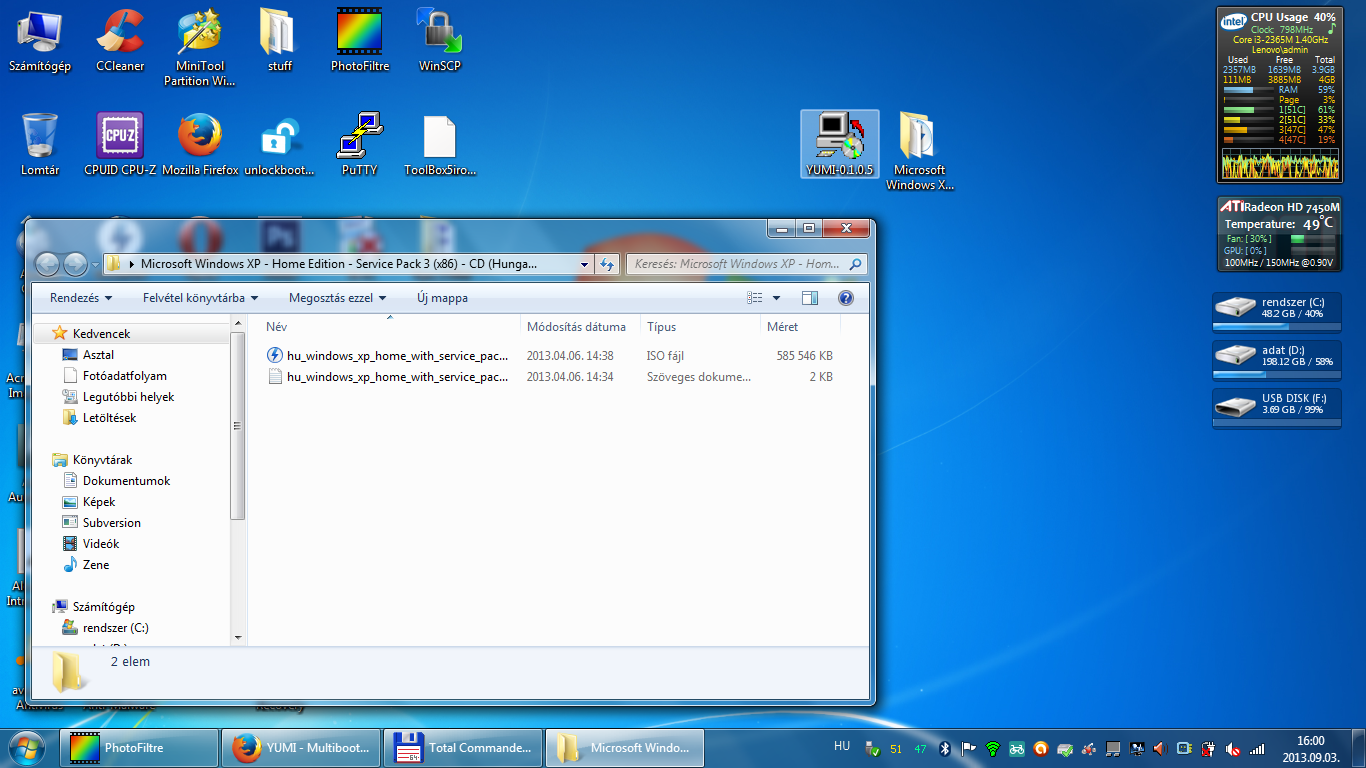Select Dokumentumok under Könyvtárak
Image resolution: width=1366 pixels, height=768 pixels.
126,481
